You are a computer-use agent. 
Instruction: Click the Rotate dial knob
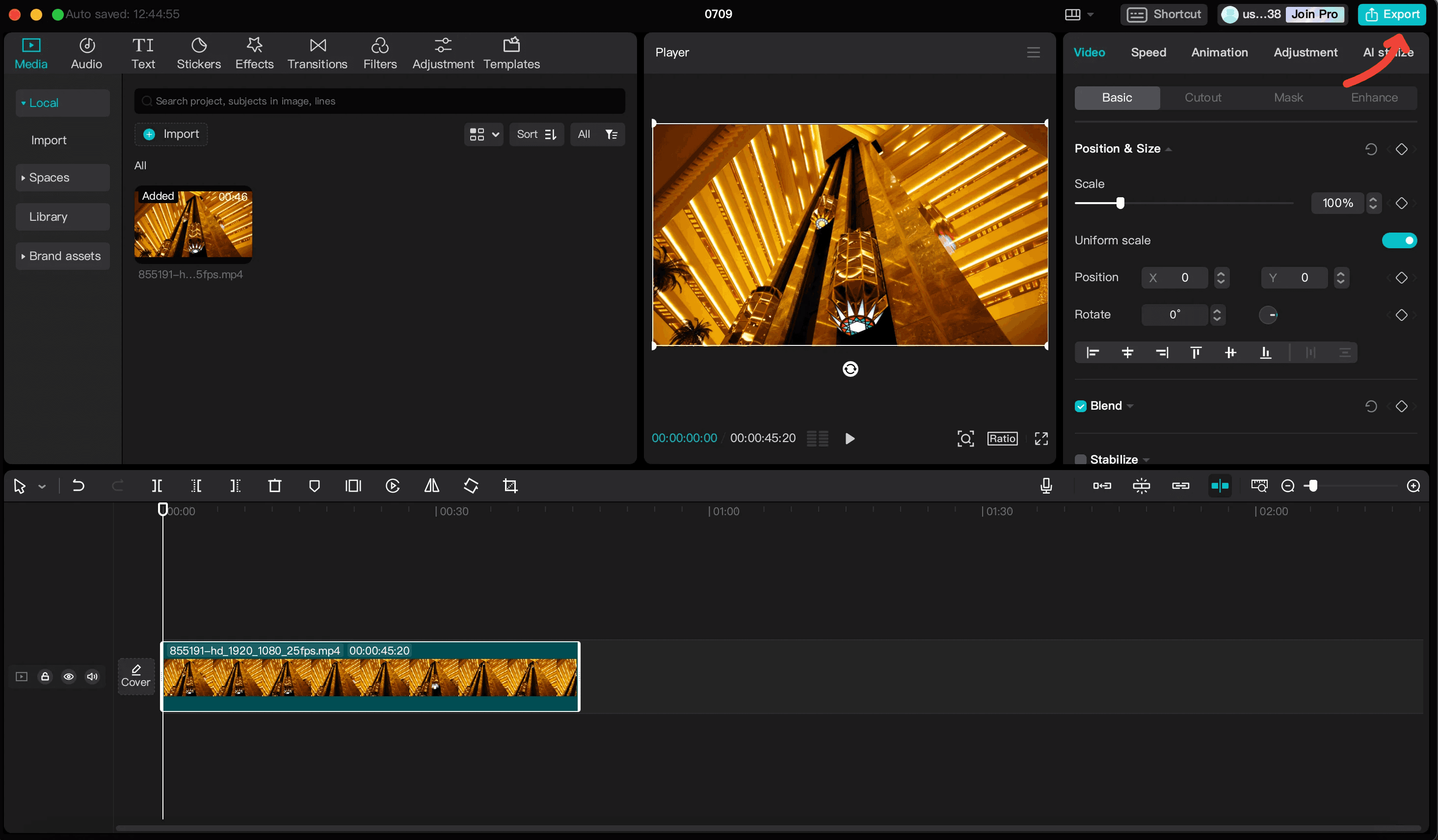tap(1268, 315)
